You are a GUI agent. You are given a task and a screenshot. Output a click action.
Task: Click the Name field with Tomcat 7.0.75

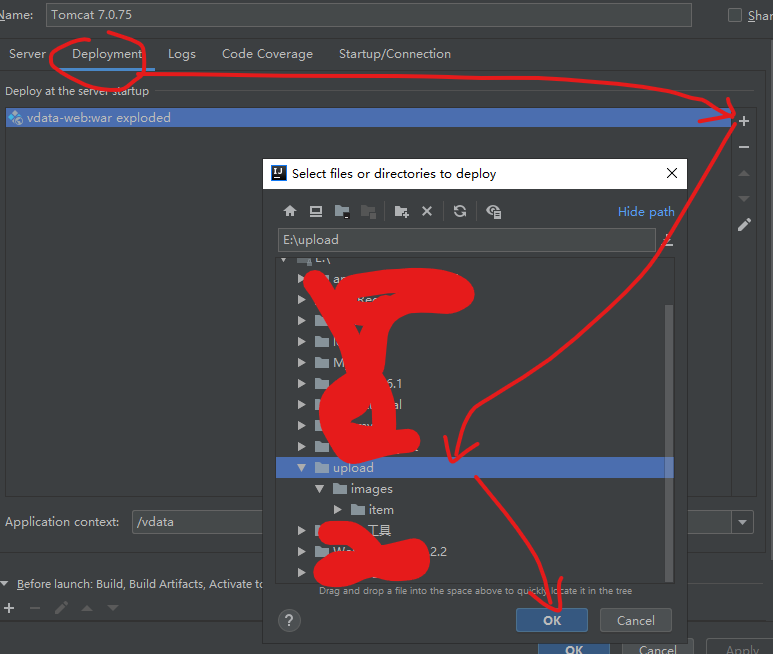click(369, 15)
